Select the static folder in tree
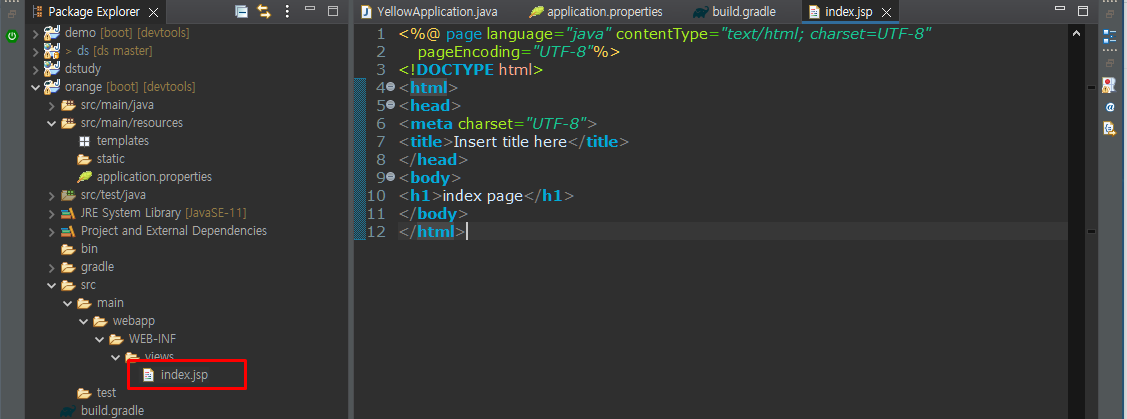The height and width of the screenshot is (419, 1127). point(101,159)
